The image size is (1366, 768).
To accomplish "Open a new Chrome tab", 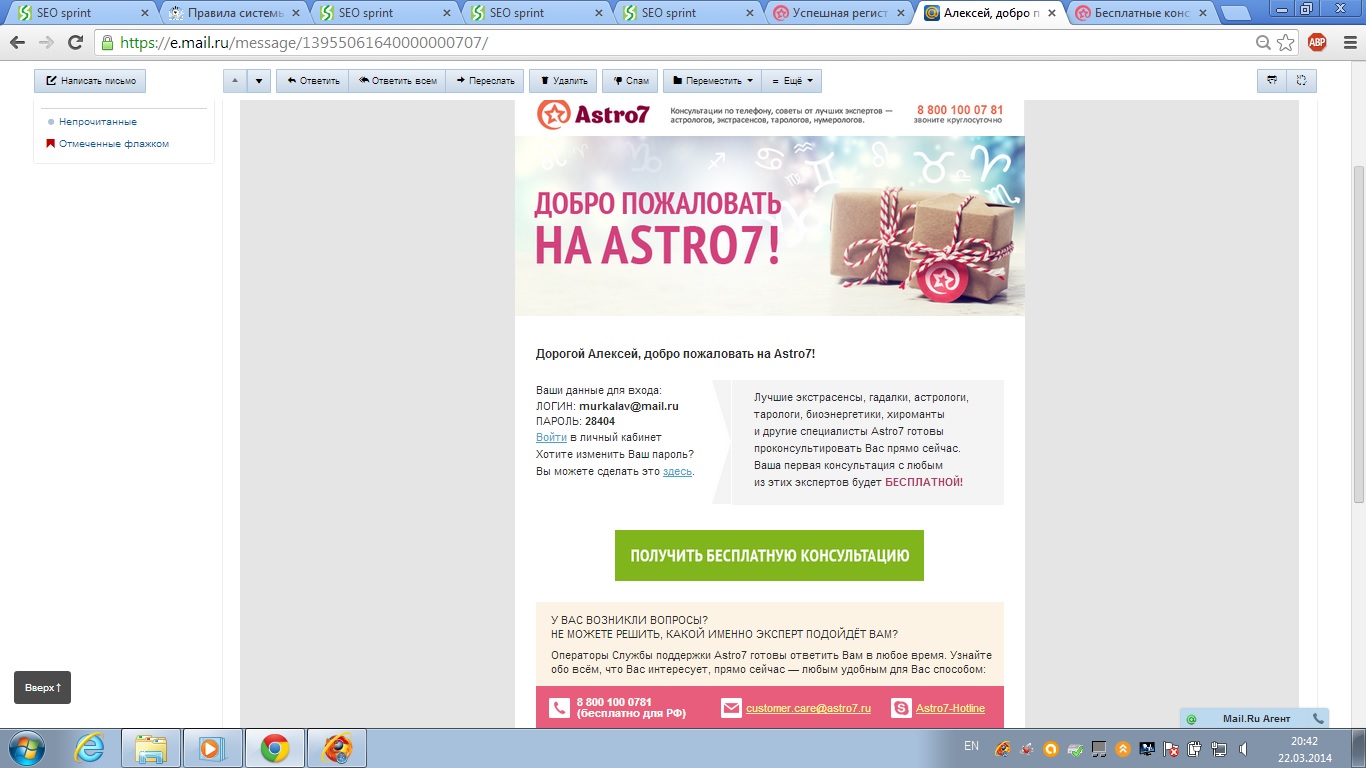I will point(1236,14).
